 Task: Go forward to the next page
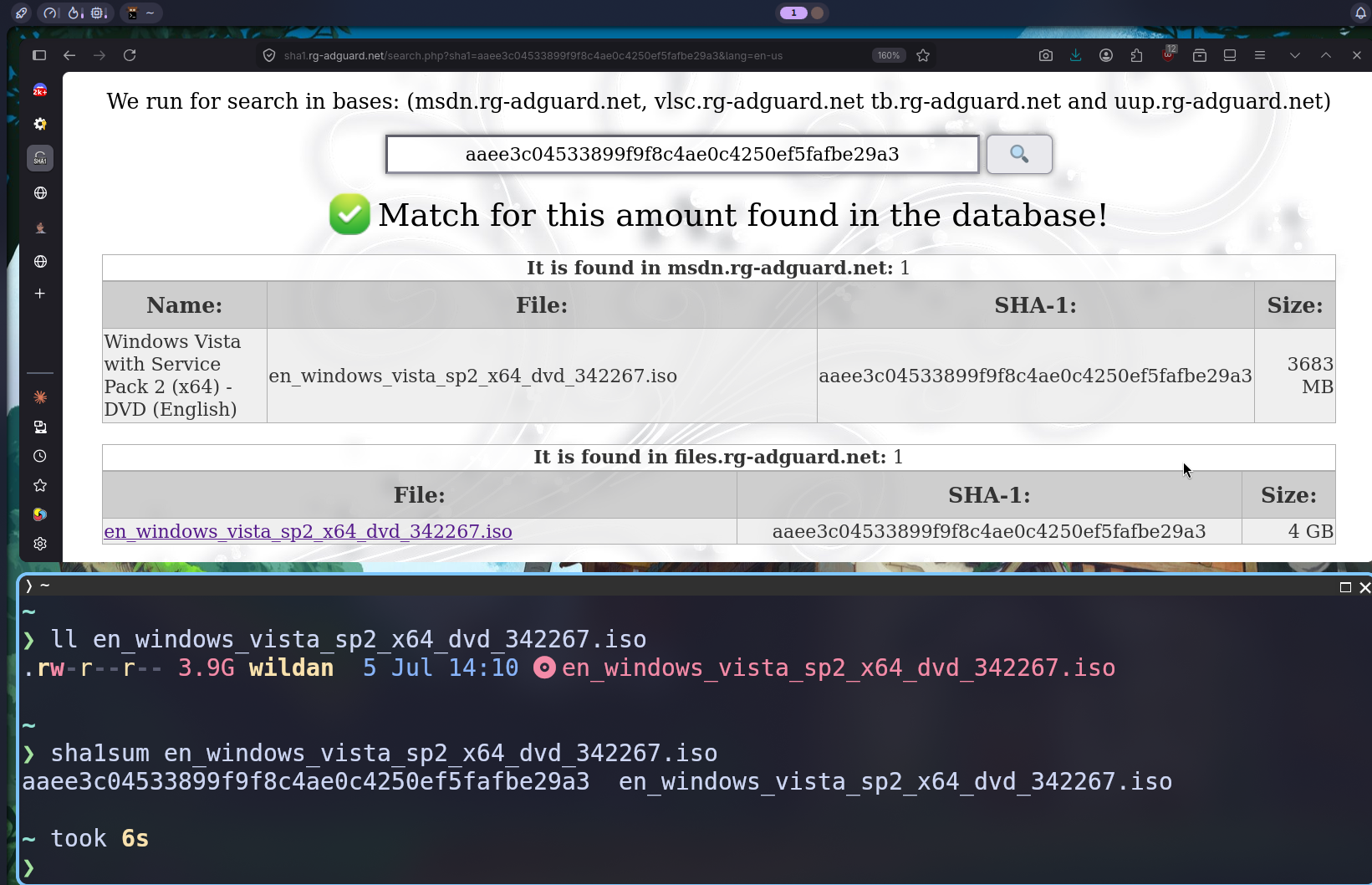click(x=99, y=55)
